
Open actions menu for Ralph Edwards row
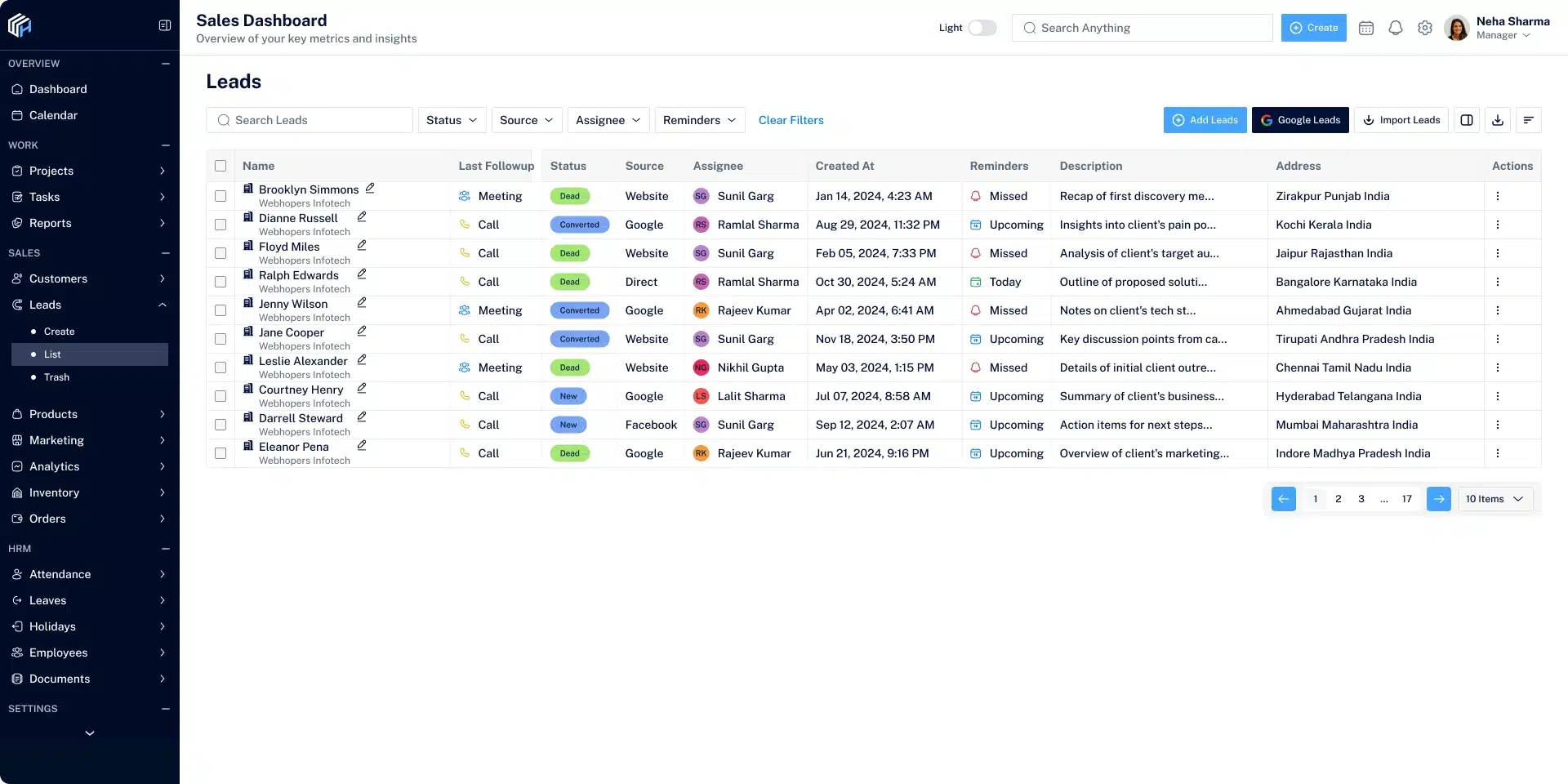click(x=1498, y=282)
